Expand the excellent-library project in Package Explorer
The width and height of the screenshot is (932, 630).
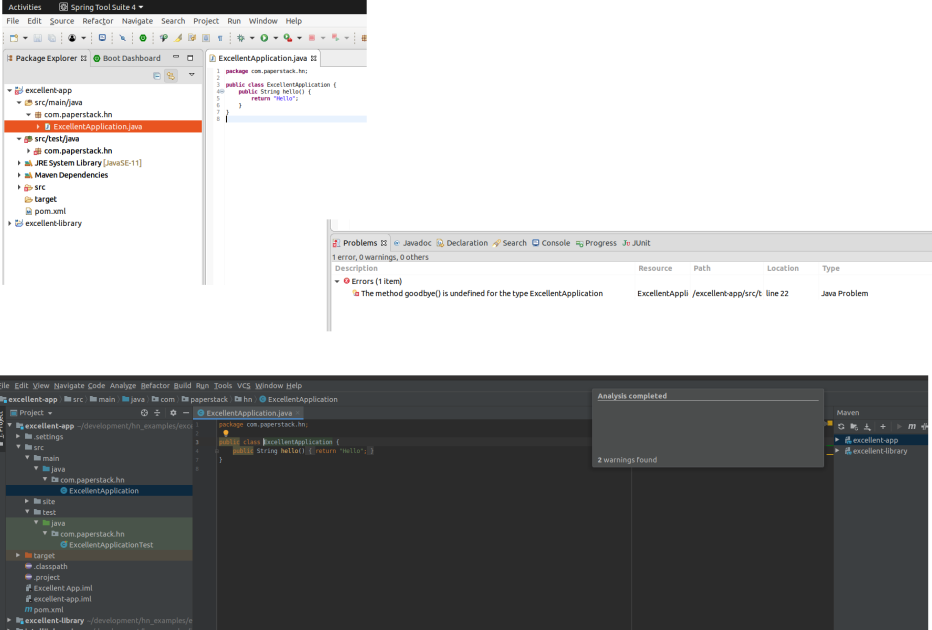coord(10,223)
